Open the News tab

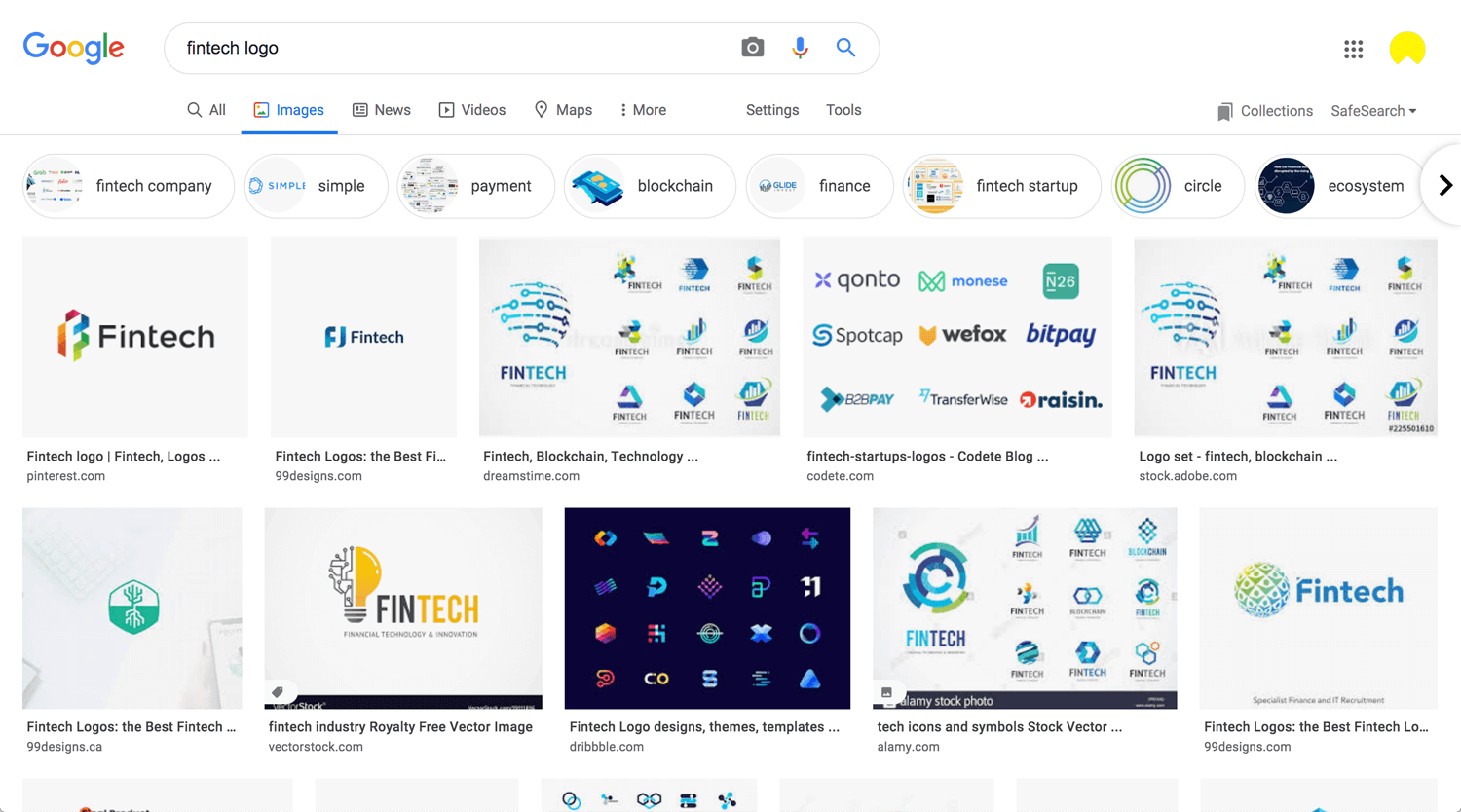point(382,110)
